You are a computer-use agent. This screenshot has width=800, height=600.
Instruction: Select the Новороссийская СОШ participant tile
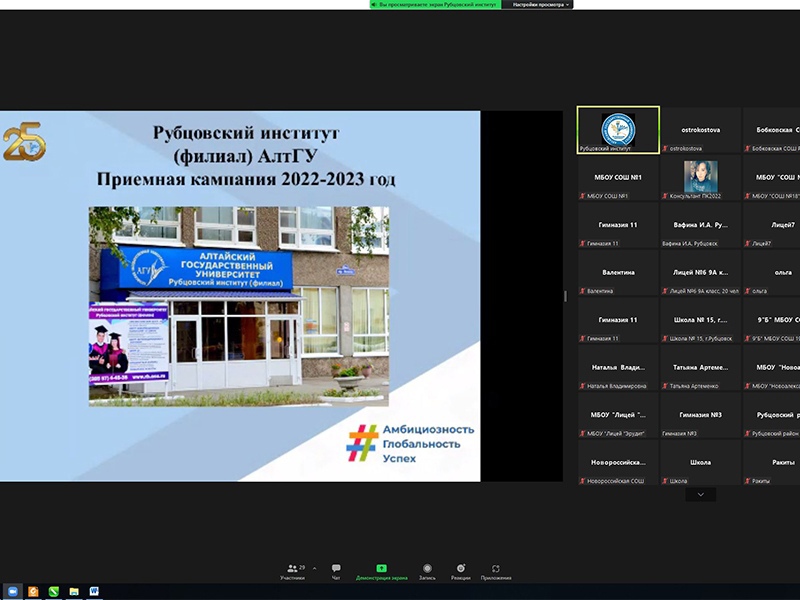point(618,462)
